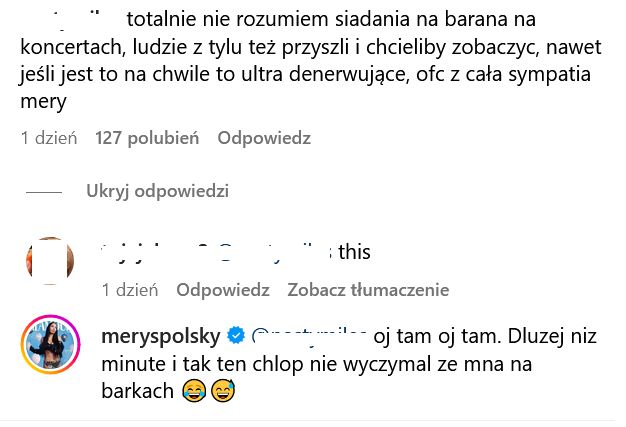Click the line beside 'Ukryj odpowiedzi'

pyautogui.click(x=43, y=191)
